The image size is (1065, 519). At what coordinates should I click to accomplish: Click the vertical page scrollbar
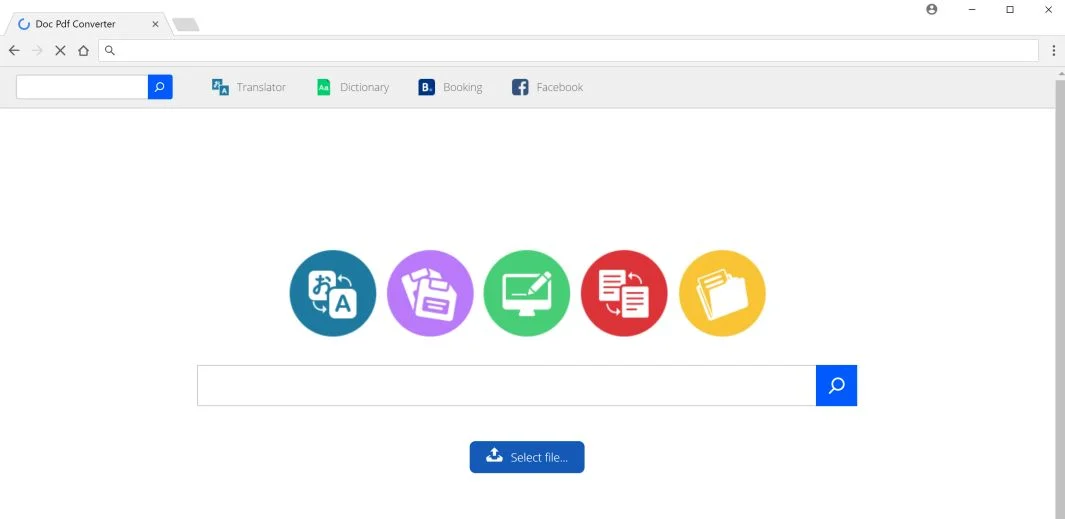click(x=1060, y=299)
